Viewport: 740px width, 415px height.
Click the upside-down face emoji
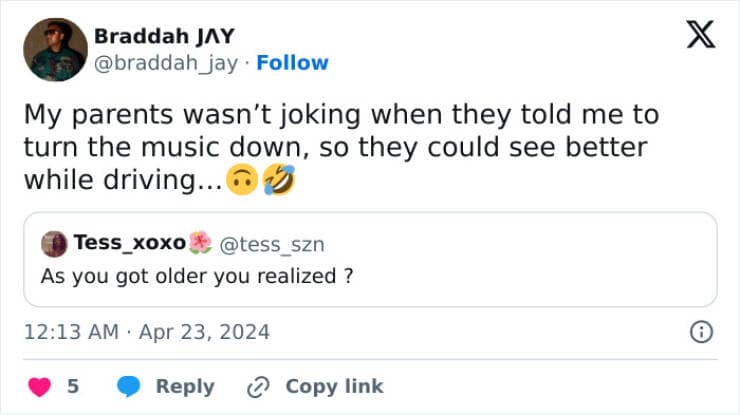coord(242,181)
